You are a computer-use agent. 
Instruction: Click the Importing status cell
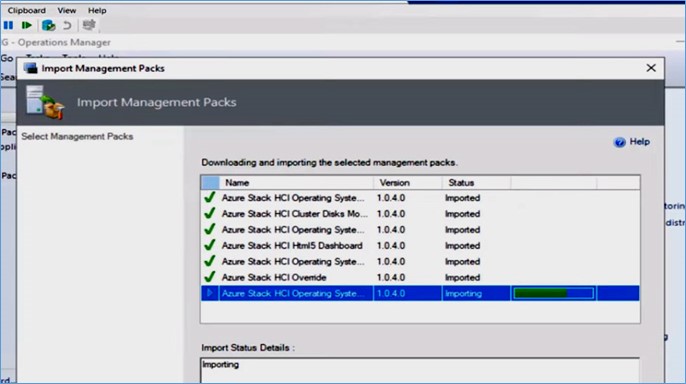click(x=463, y=293)
